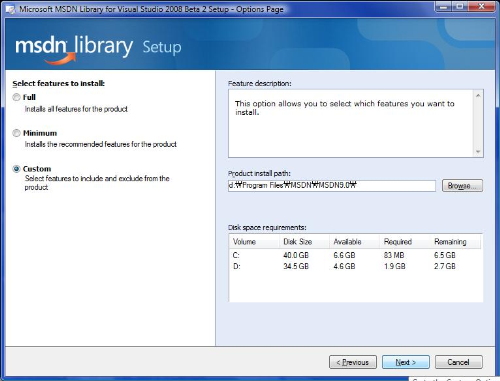The image size is (500, 381).
Task: Click the Browse button for install path
Action: coord(462,186)
